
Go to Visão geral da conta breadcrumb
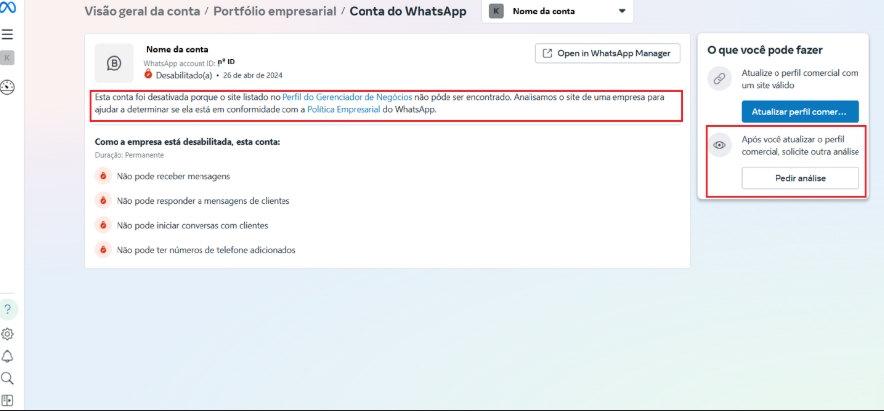(142, 11)
